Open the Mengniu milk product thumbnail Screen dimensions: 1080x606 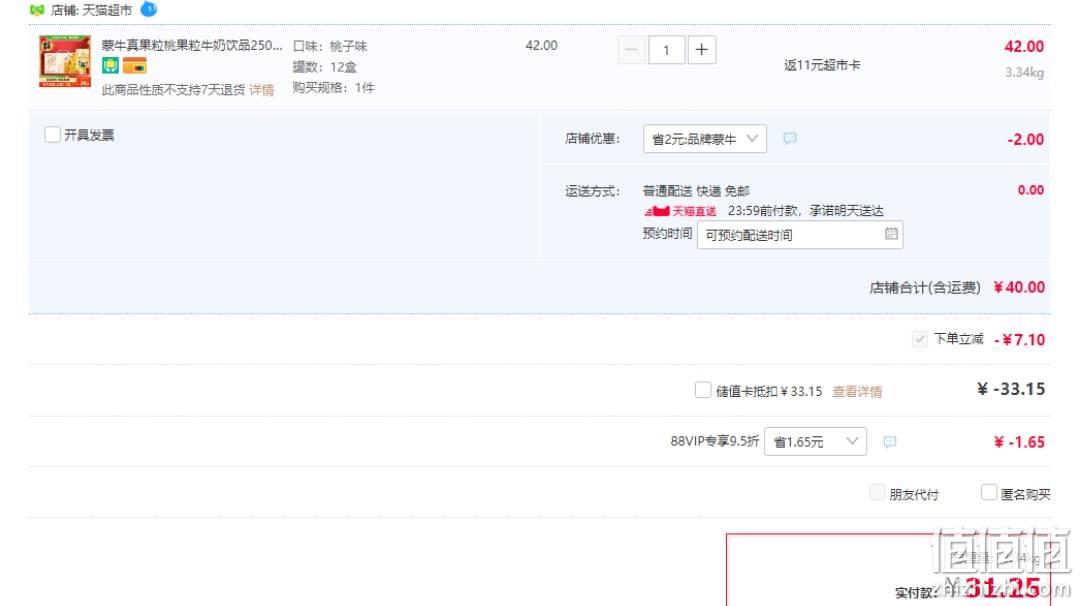[65, 61]
